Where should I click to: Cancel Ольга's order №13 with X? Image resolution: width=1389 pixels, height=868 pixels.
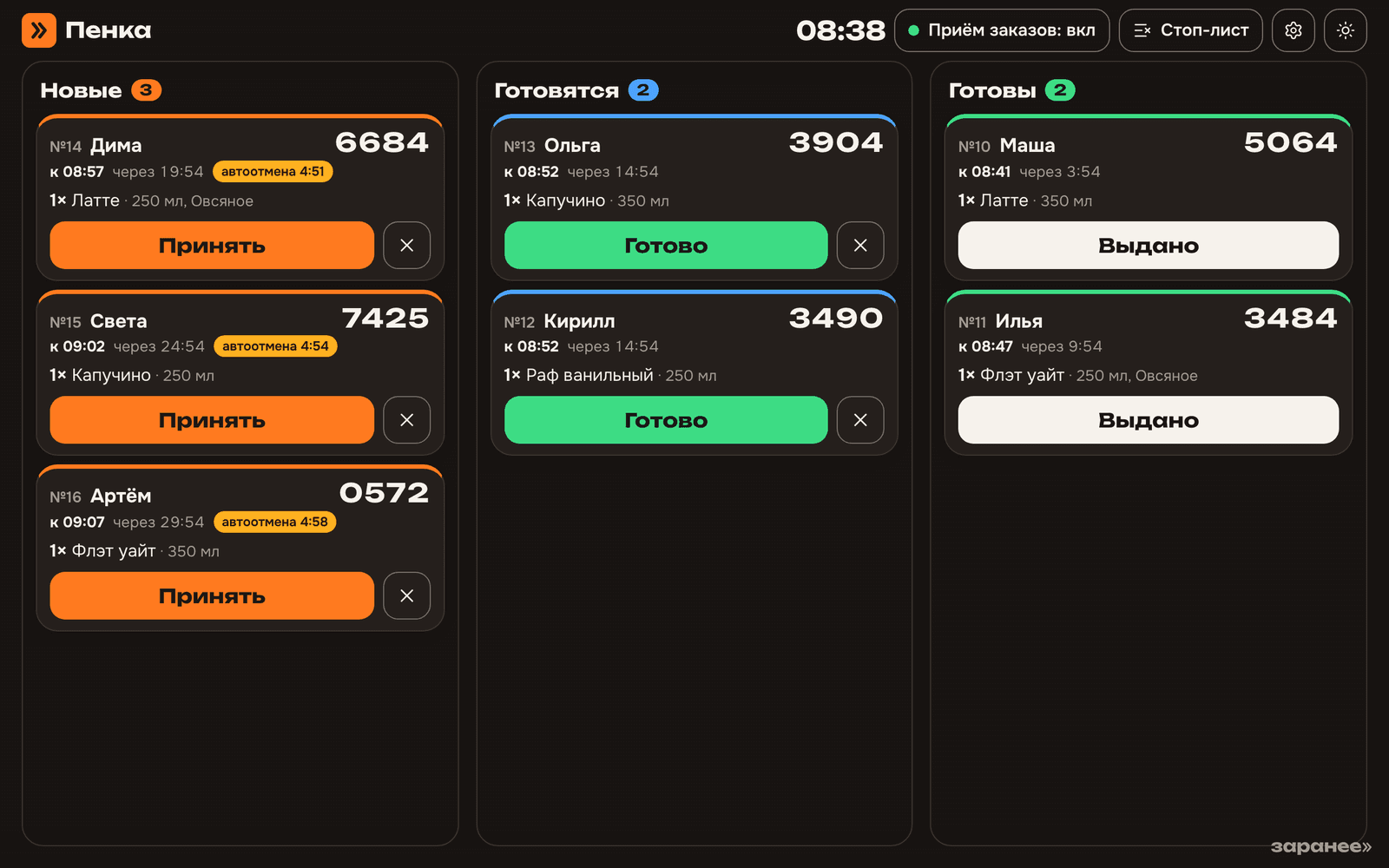860,246
